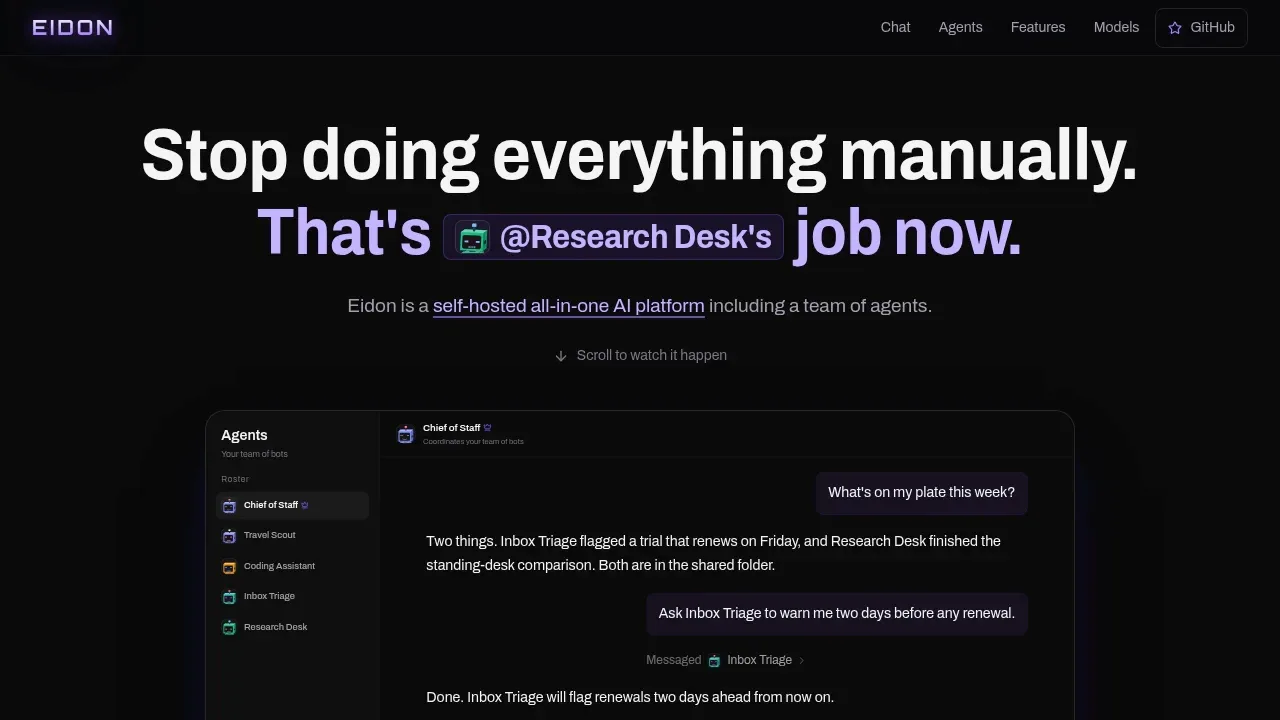Click the robot icon in the headline badge
Screen dimensions: 1280x720
[x=473, y=237]
